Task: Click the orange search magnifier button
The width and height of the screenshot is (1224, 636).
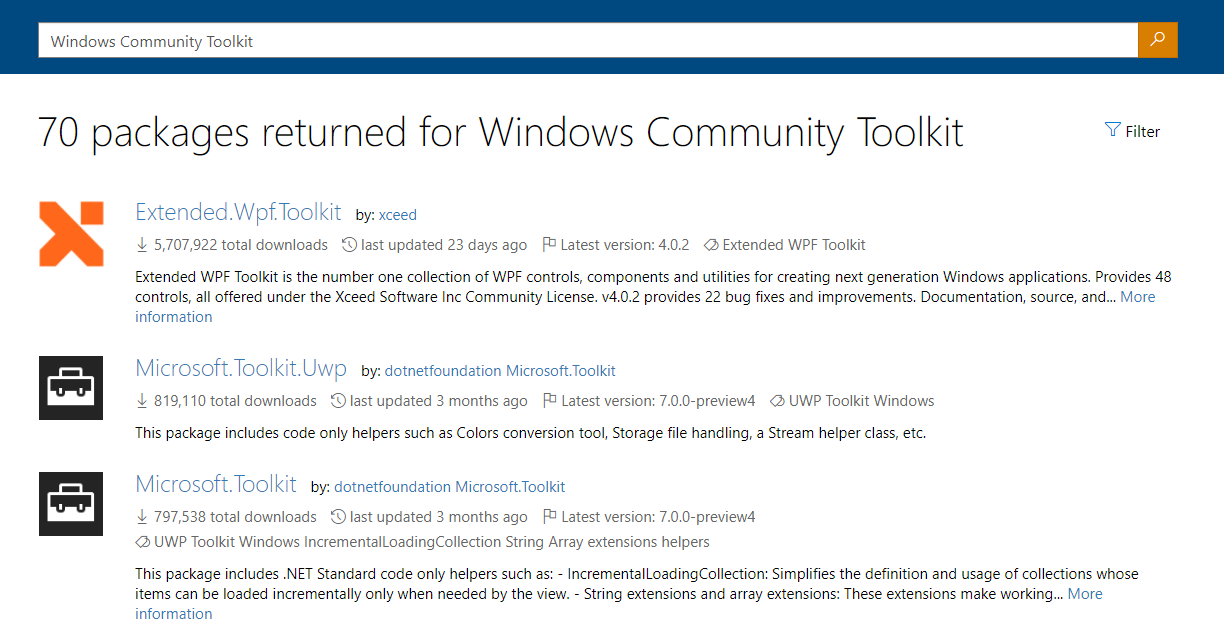Action: [1157, 40]
